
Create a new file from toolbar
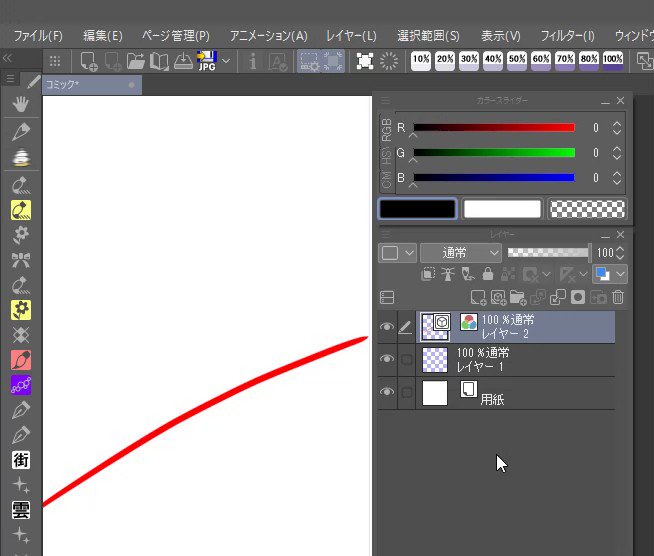[88, 61]
